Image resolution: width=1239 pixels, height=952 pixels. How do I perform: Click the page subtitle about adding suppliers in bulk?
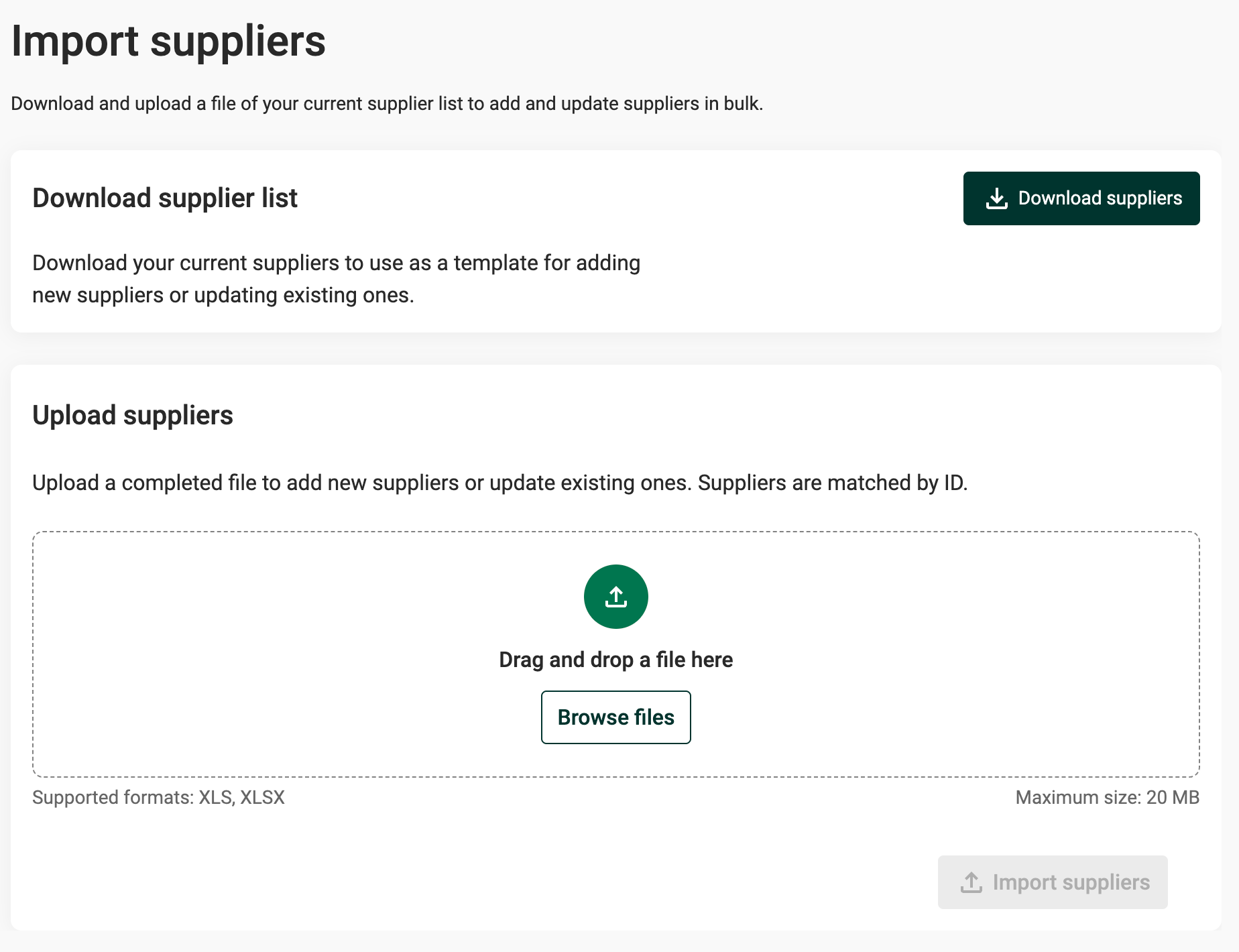point(387,104)
